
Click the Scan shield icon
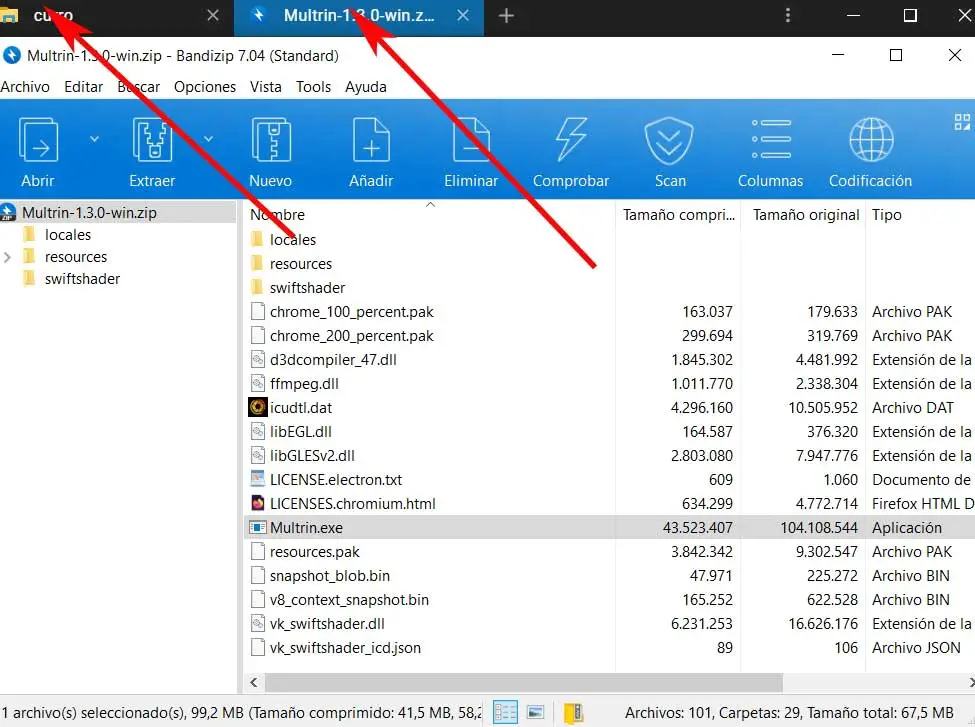(669, 140)
